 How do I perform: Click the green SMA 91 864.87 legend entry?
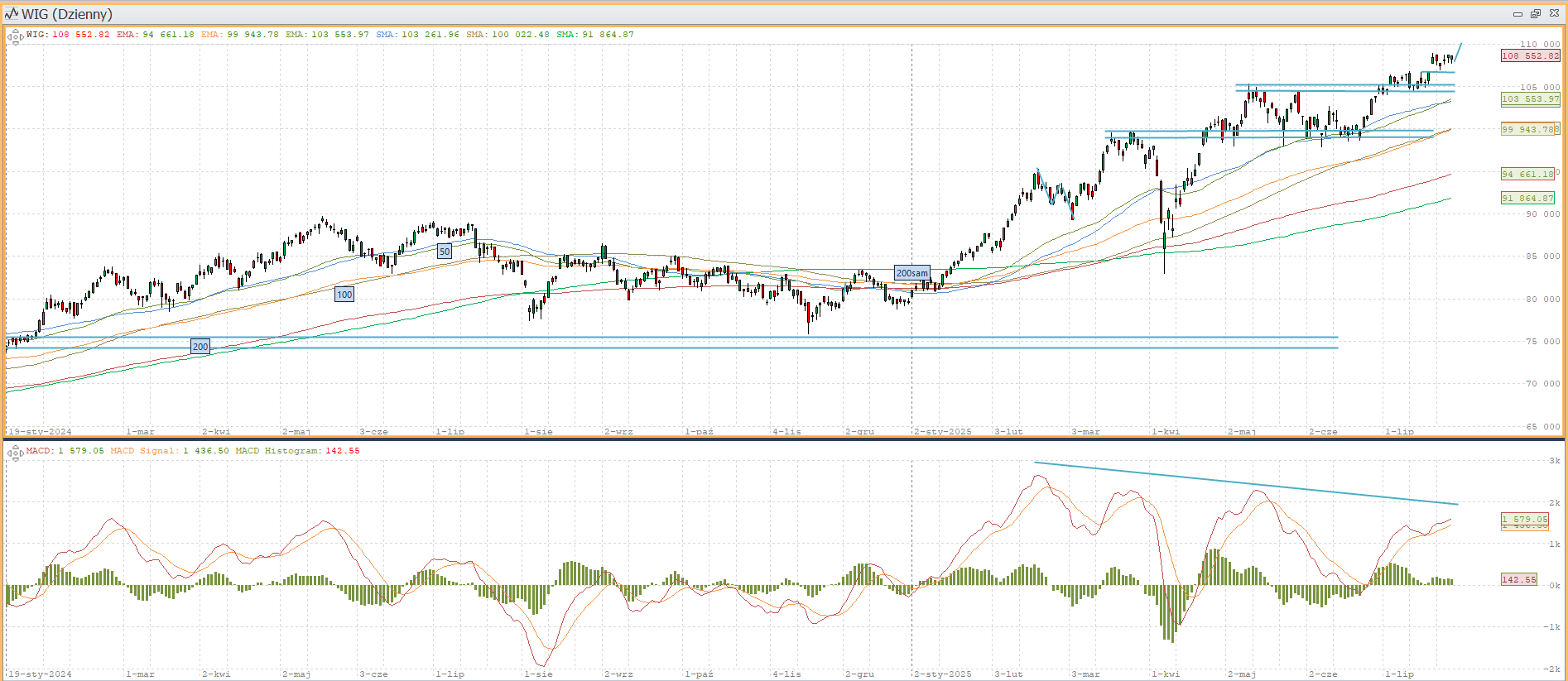click(595, 35)
